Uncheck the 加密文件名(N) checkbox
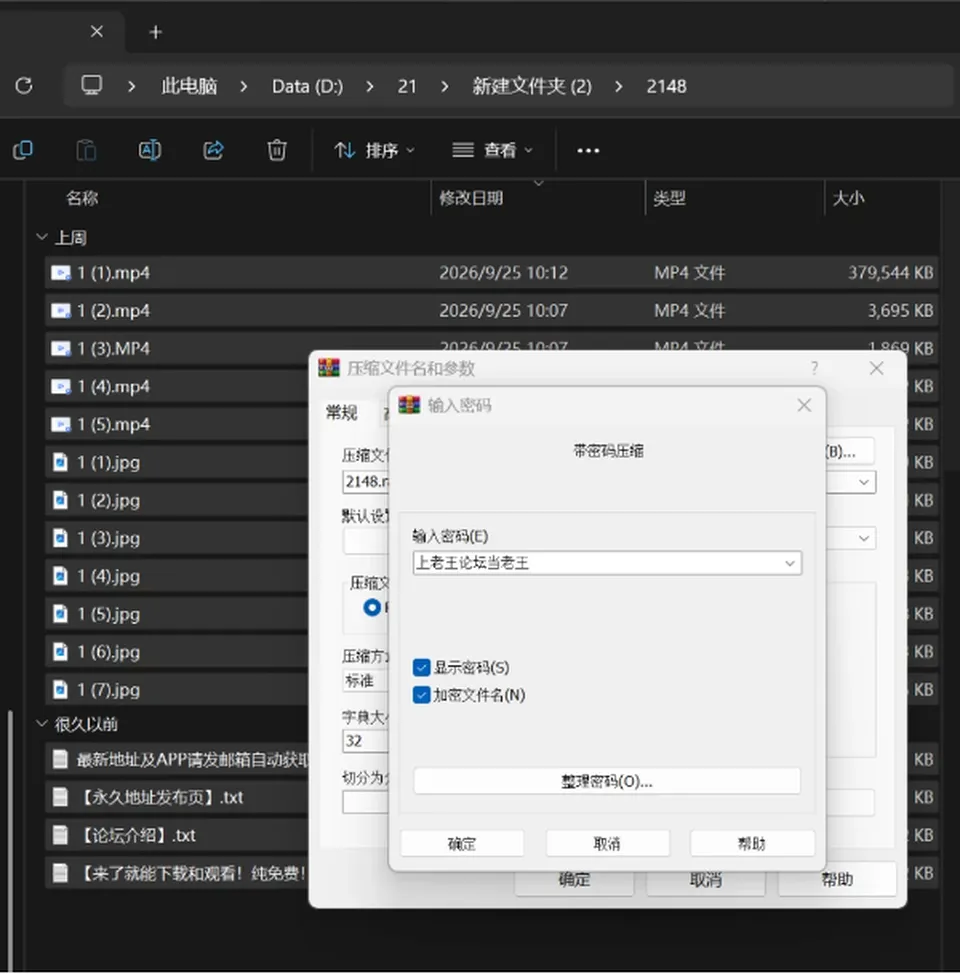Viewport: 960px width, 974px height. point(421,694)
